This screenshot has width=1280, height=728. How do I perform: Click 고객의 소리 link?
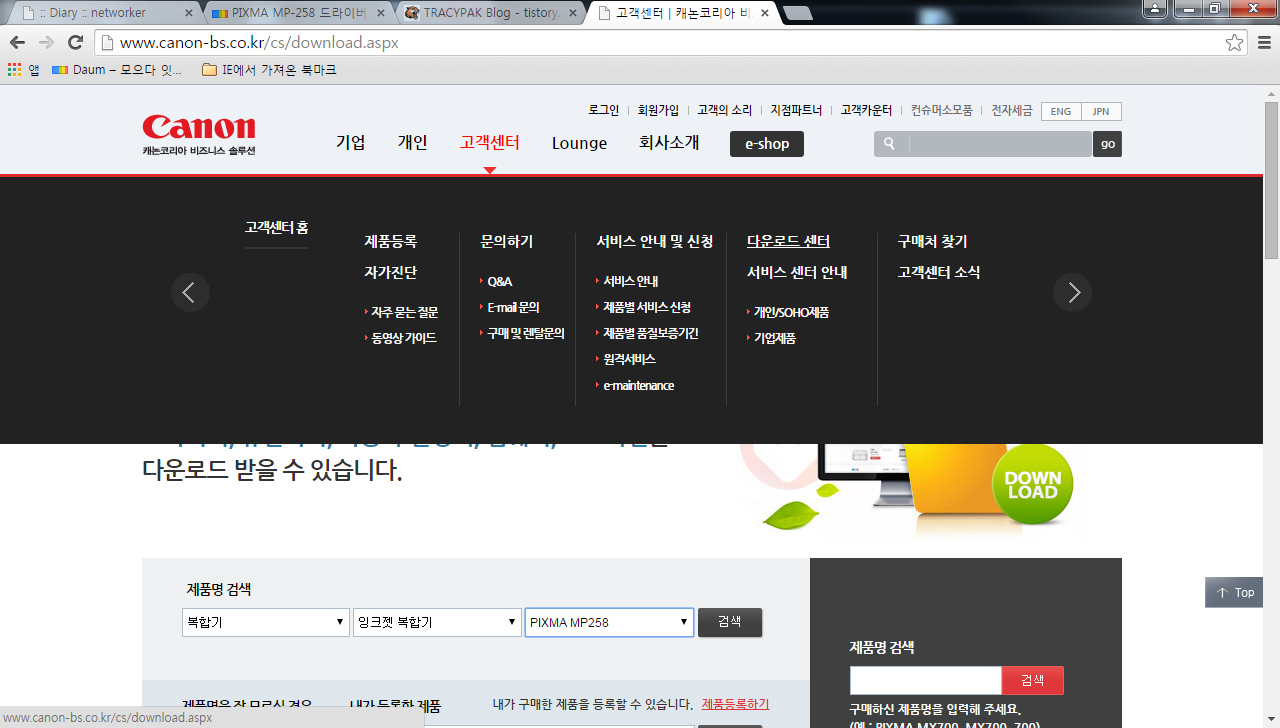click(x=725, y=110)
